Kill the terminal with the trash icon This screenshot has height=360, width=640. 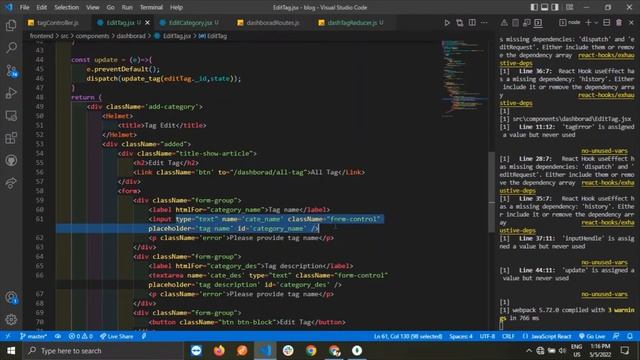(x=619, y=23)
